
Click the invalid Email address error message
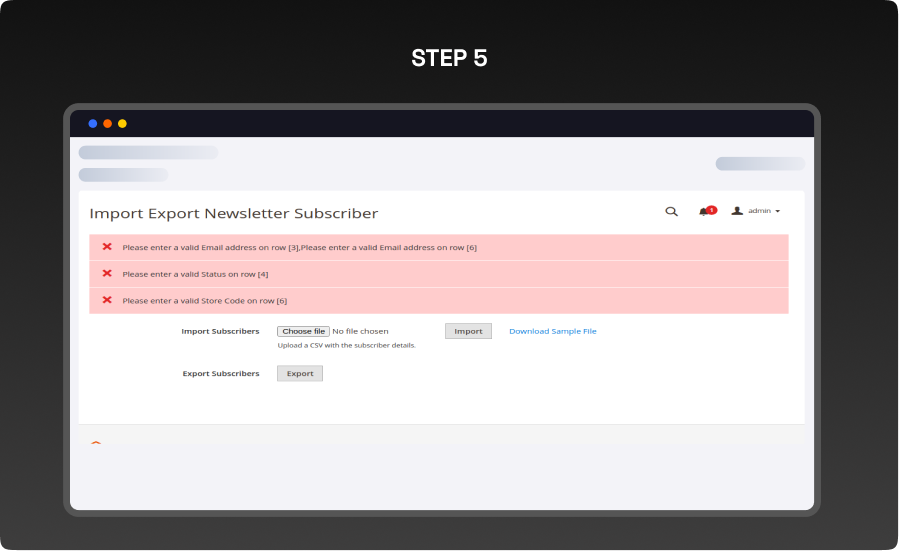click(299, 247)
